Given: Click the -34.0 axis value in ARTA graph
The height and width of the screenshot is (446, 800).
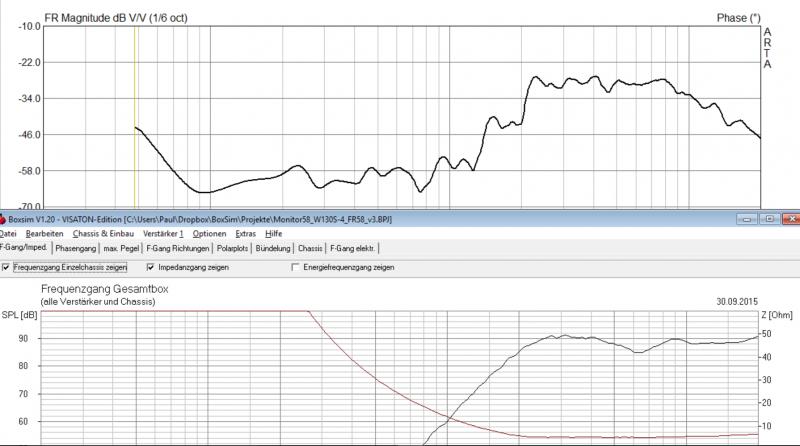Looking at the screenshot, I should [x=29, y=98].
